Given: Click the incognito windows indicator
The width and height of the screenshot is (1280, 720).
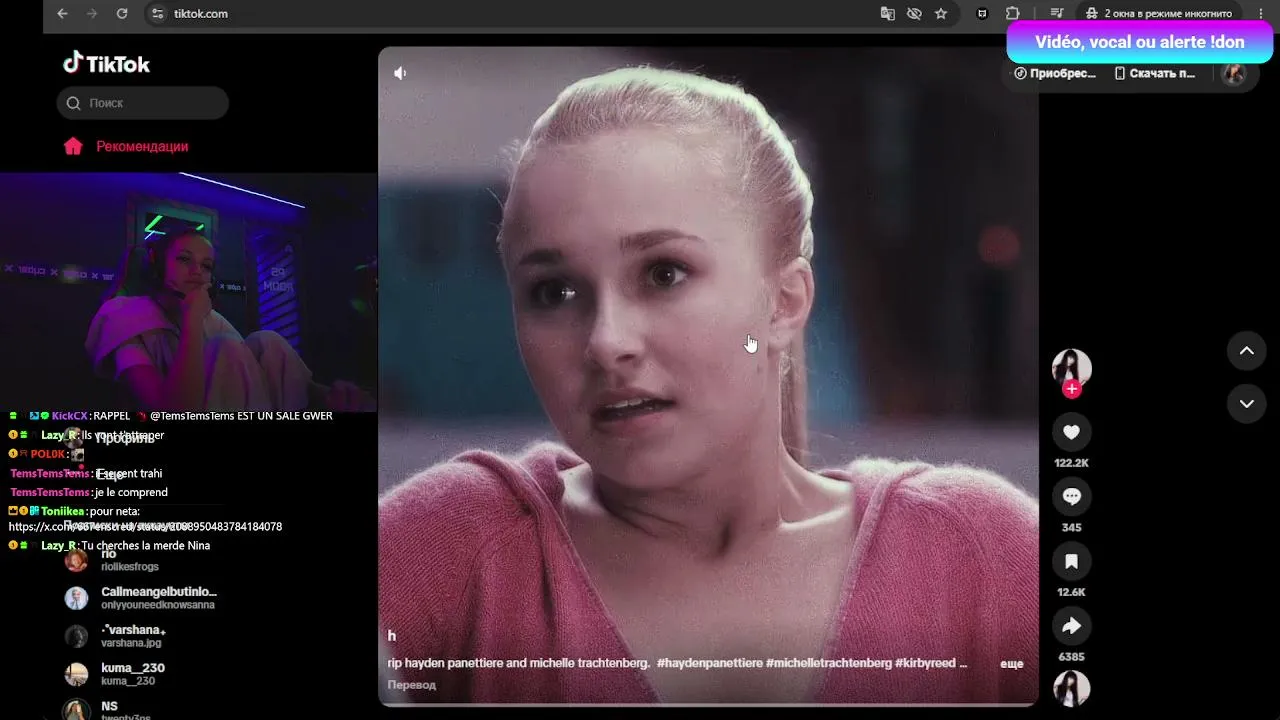Looking at the screenshot, I should [1160, 14].
